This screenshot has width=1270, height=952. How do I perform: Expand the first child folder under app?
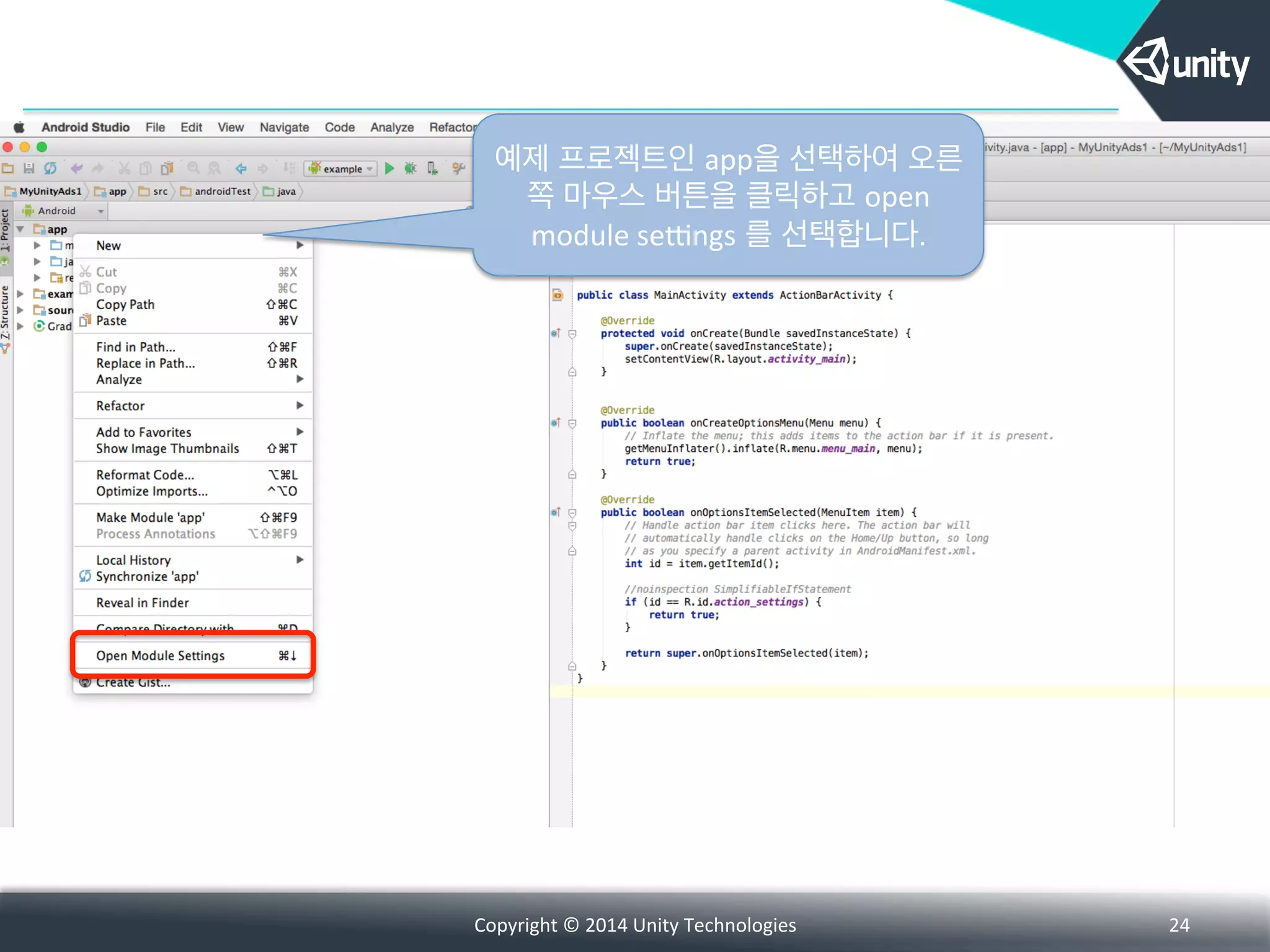pos(37,245)
